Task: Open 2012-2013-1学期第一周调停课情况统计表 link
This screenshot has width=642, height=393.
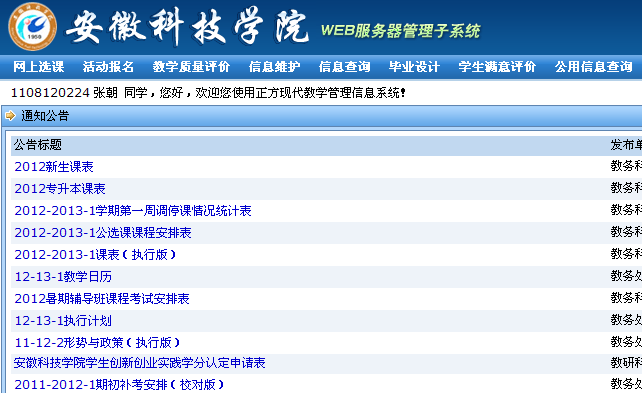Action: (x=133, y=211)
